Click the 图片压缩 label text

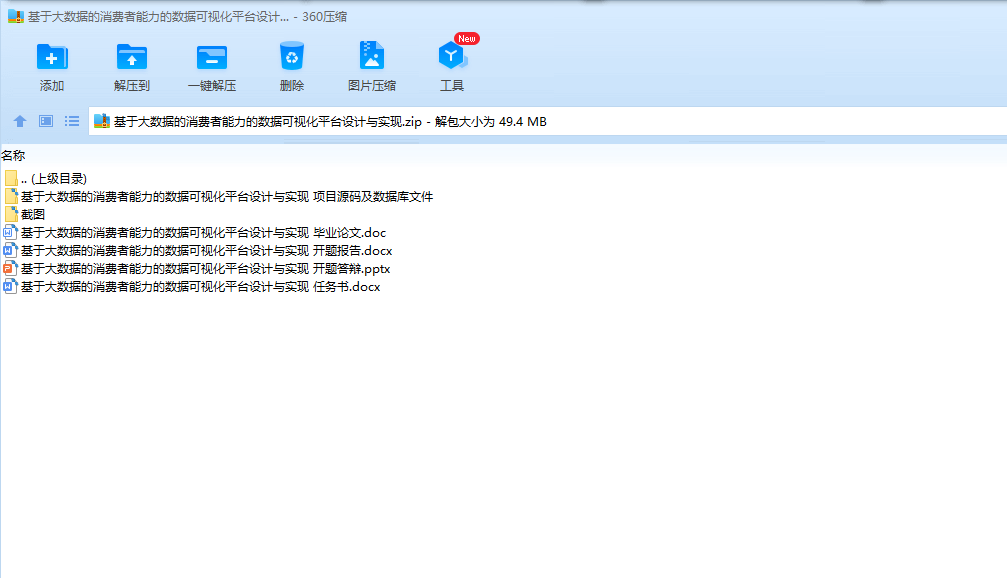[x=372, y=85]
